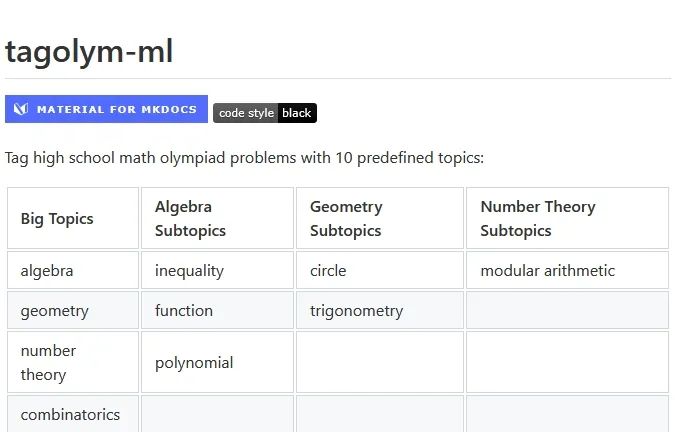
Task: Select the Geometry Subtopics column header
Action: [x=380, y=218]
